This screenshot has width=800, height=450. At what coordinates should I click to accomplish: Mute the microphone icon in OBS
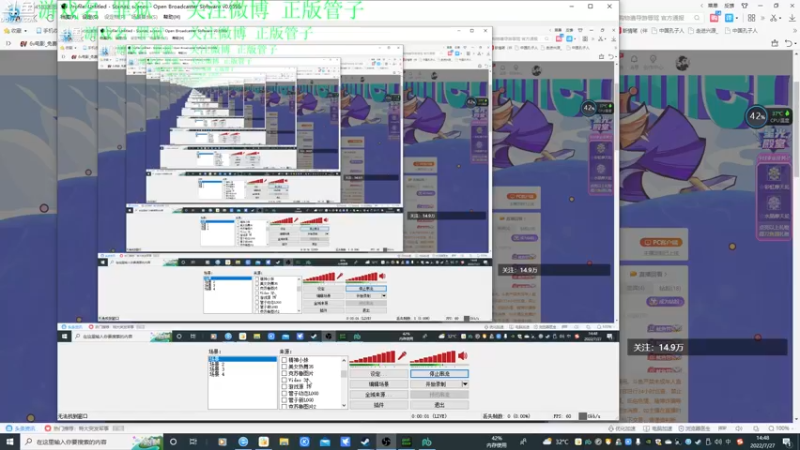[402, 356]
